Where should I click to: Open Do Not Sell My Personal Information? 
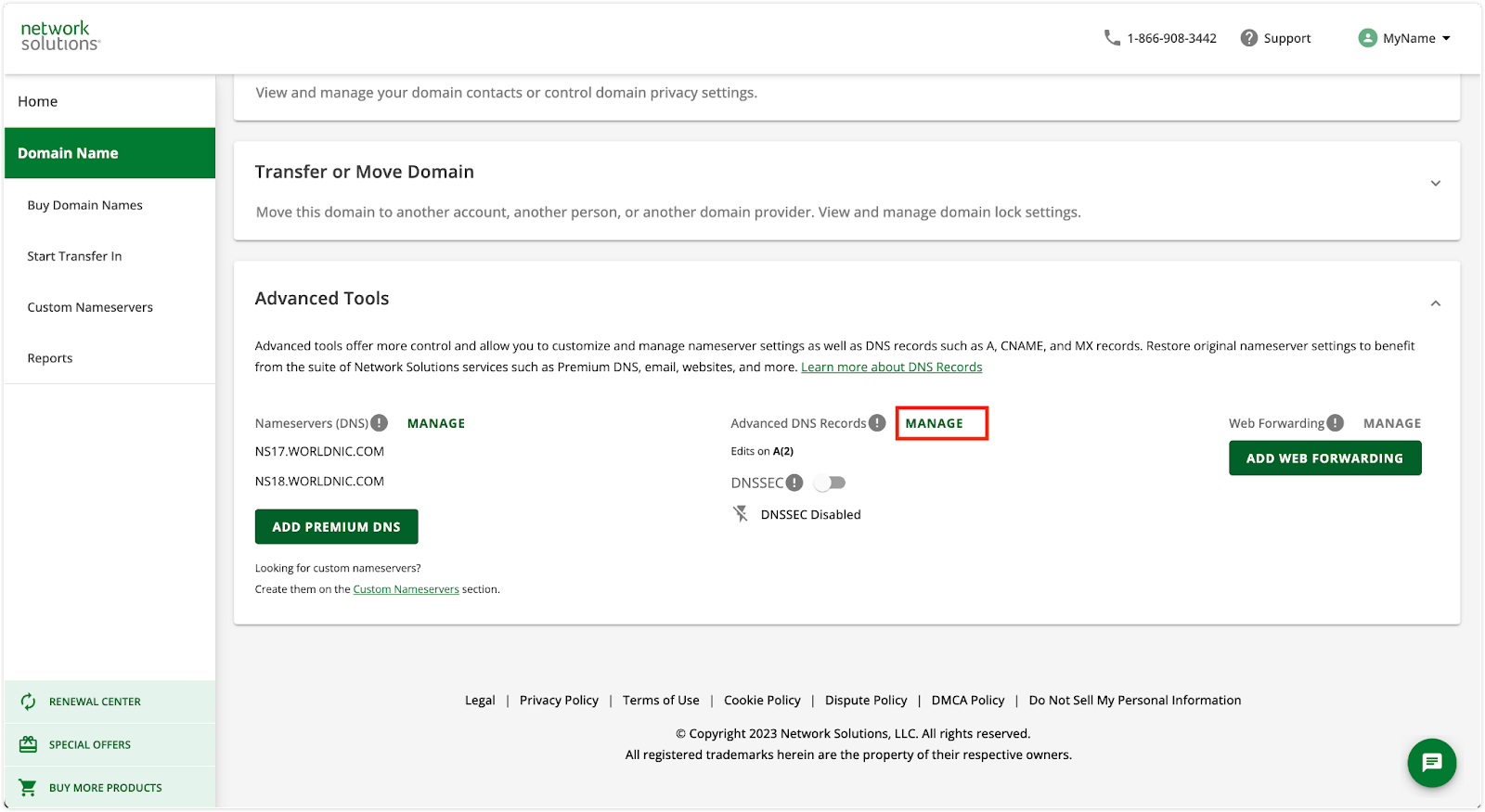tap(1135, 701)
